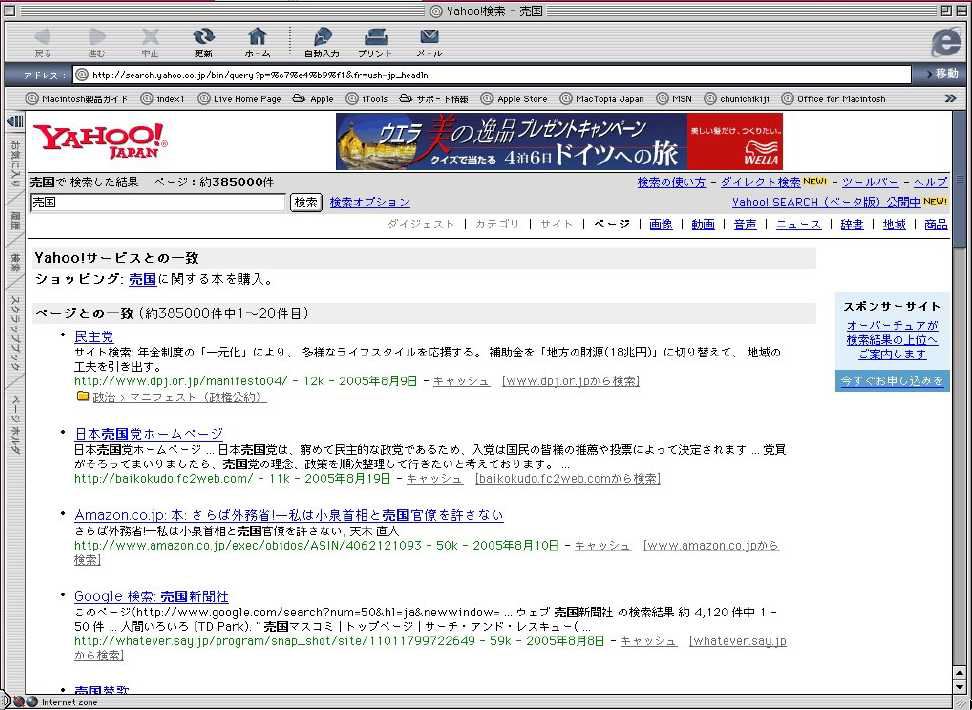Image resolution: width=972 pixels, height=710 pixels.
Task: Print the page with プリント icon
Action: pyautogui.click(x=376, y=37)
